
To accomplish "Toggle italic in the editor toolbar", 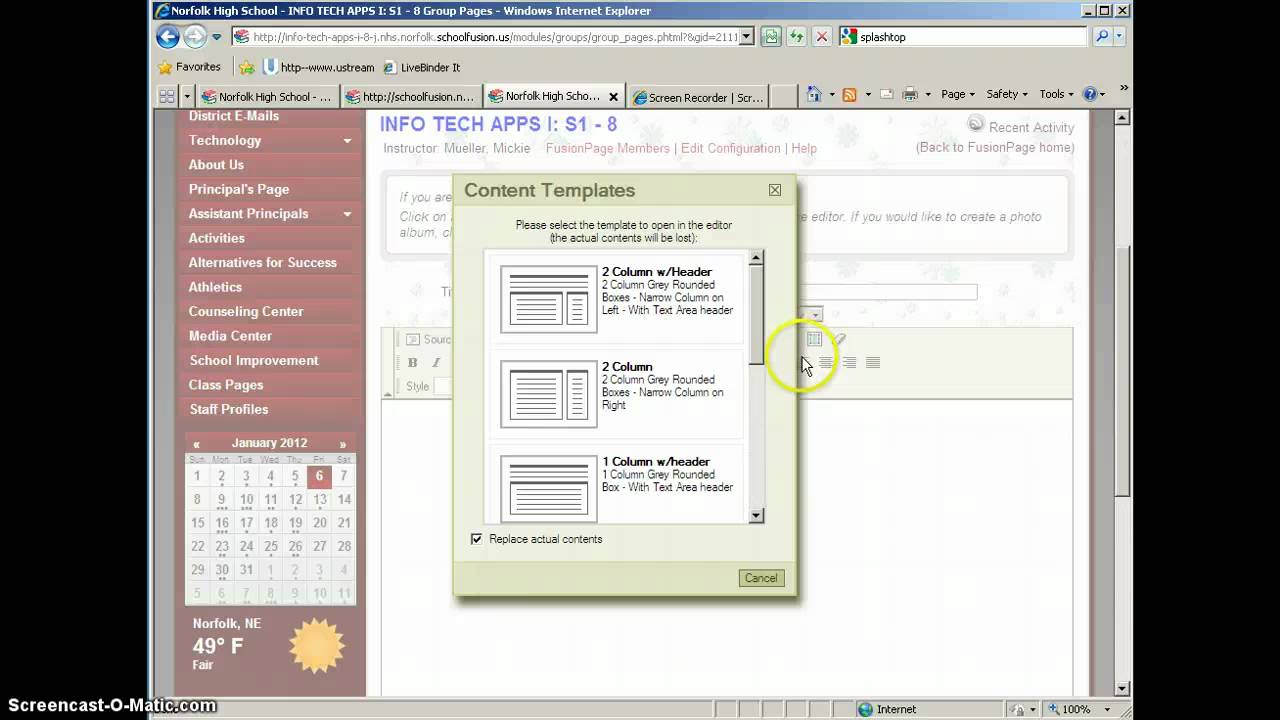I will (x=436, y=363).
